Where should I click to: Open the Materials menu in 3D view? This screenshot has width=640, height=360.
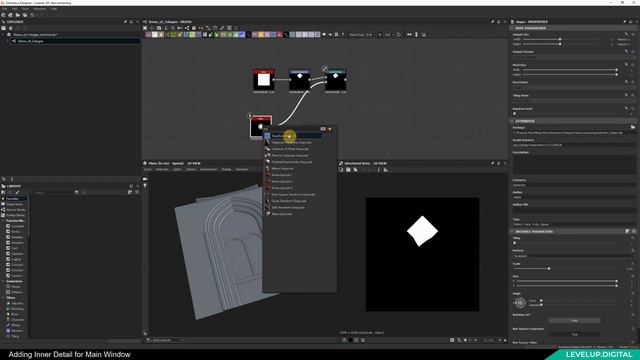(162, 169)
